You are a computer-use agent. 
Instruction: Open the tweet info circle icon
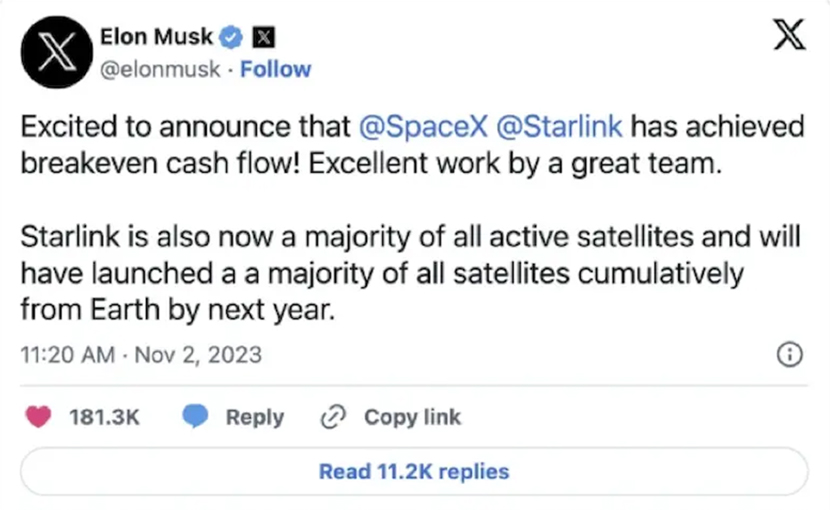point(791,355)
